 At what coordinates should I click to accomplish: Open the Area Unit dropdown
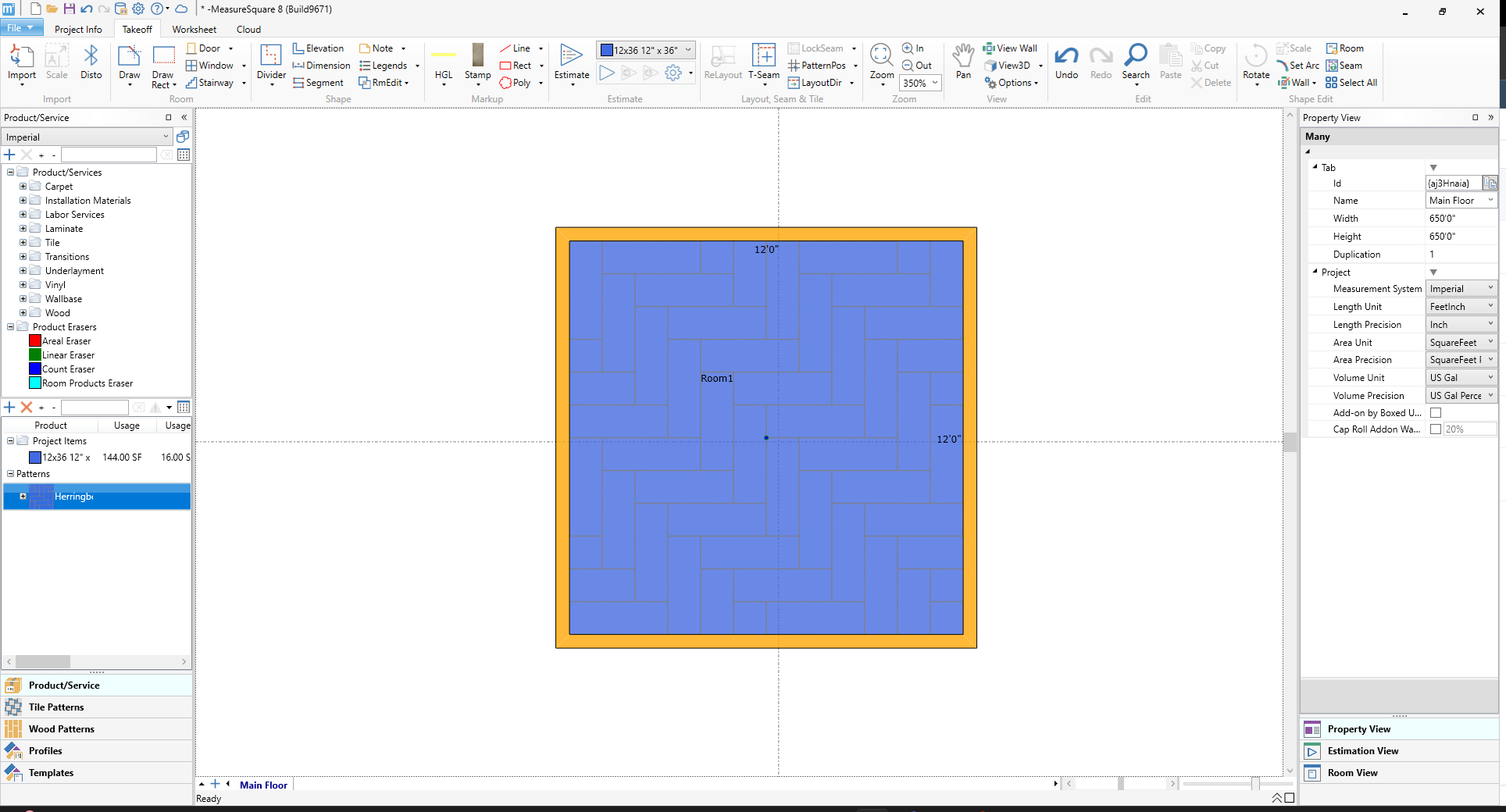click(1461, 343)
